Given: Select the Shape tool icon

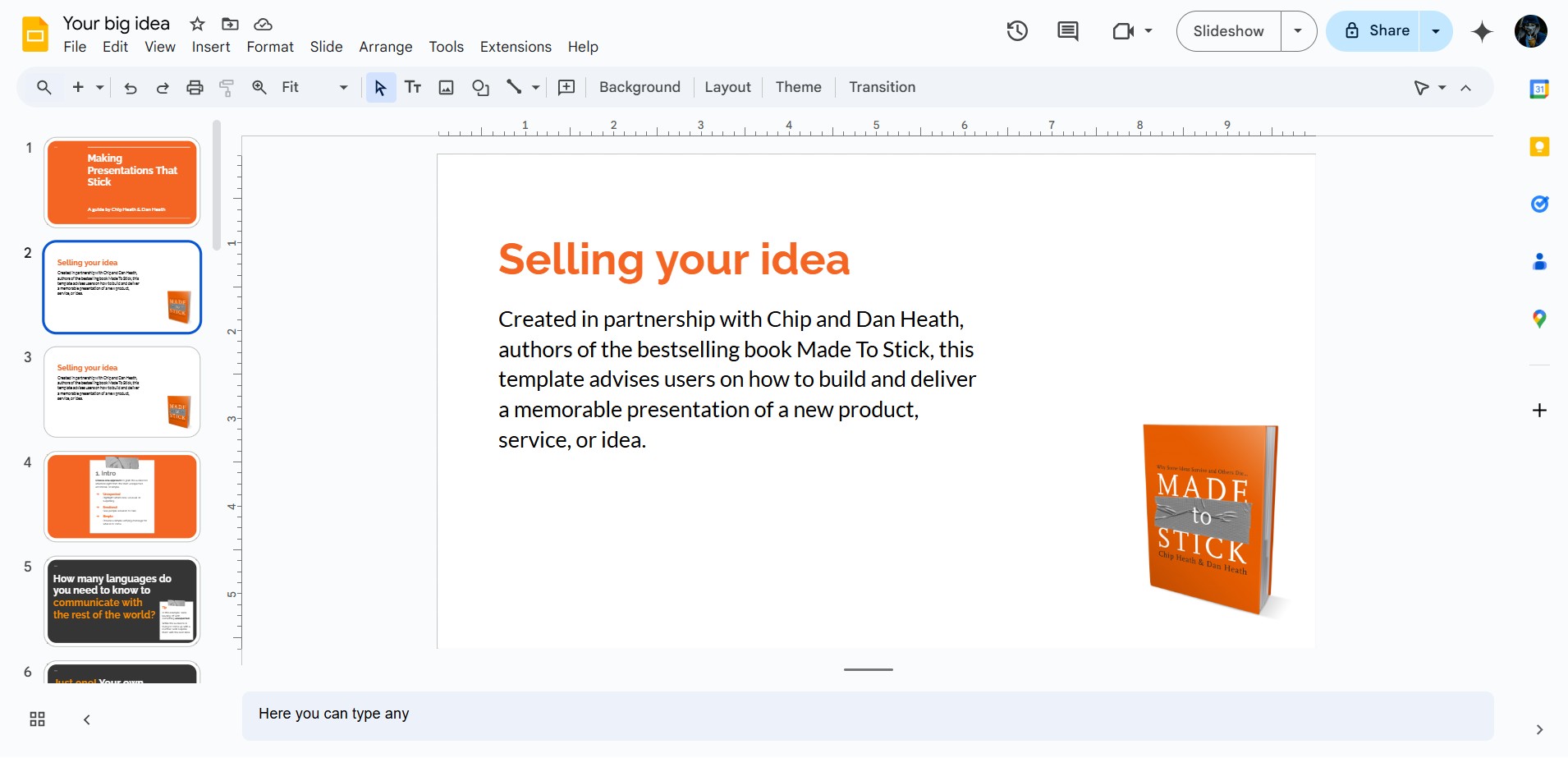Looking at the screenshot, I should (x=481, y=87).
